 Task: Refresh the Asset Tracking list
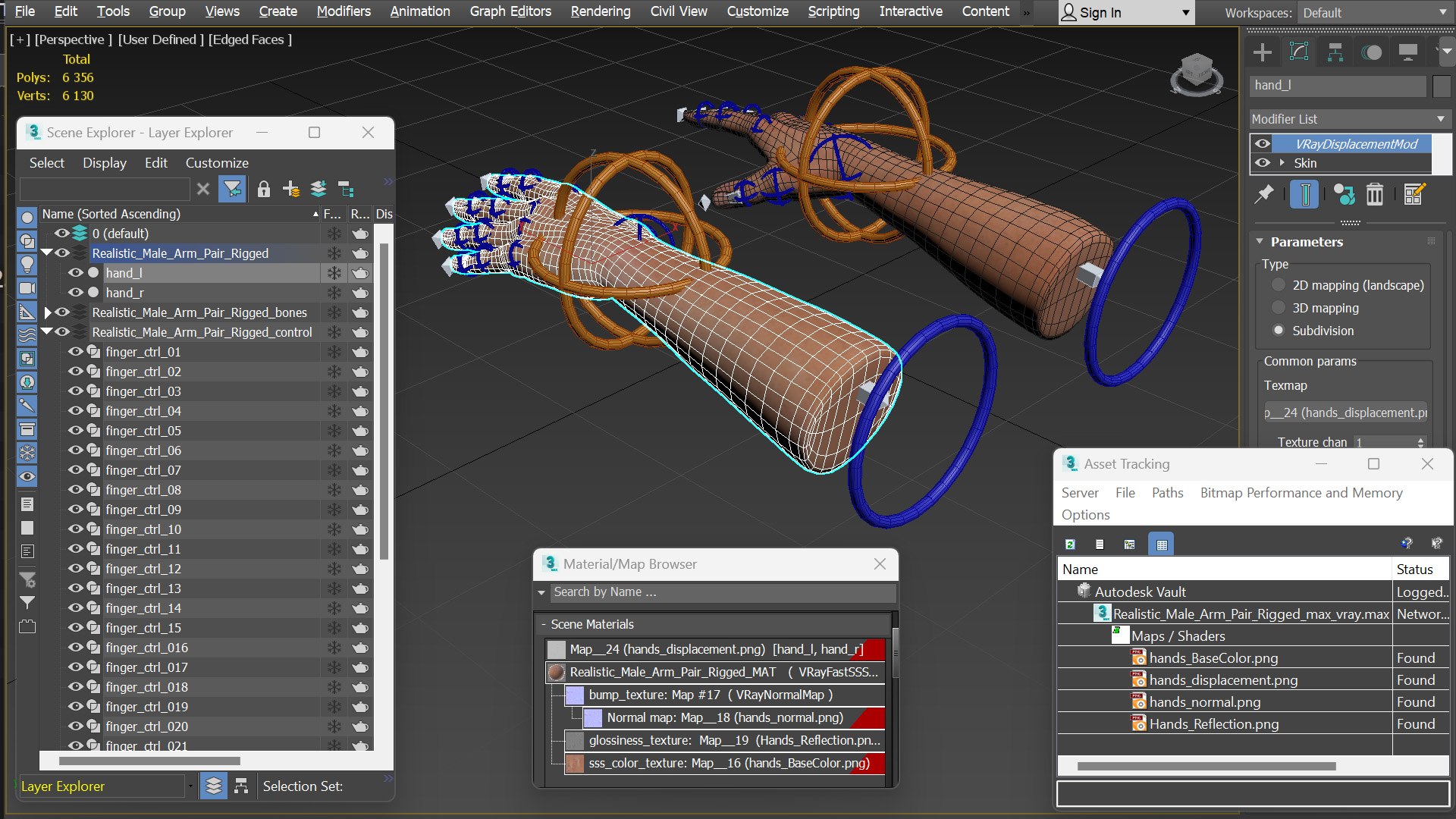tap(1070, 544)
